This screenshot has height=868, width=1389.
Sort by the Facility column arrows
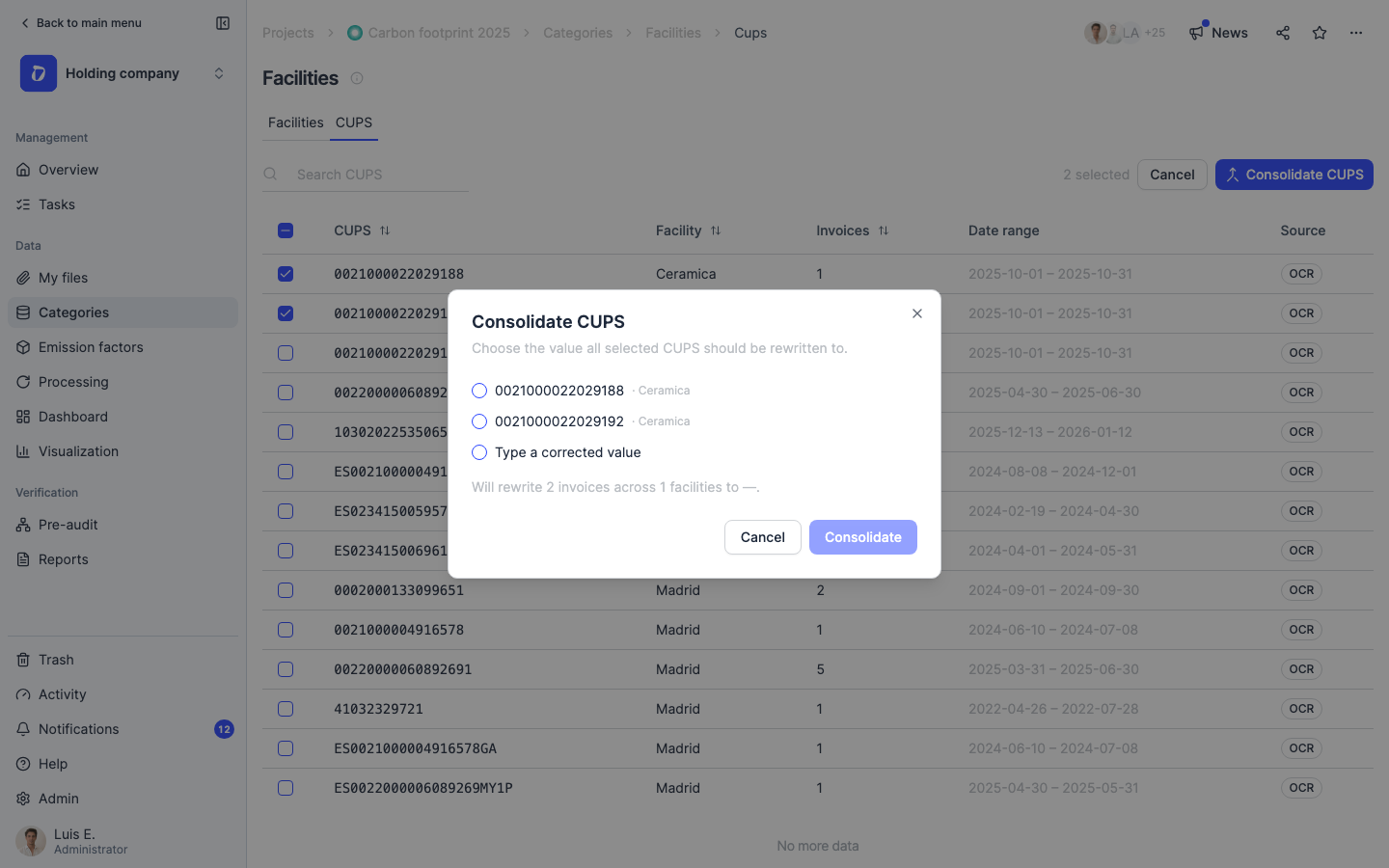click(716, 231)
